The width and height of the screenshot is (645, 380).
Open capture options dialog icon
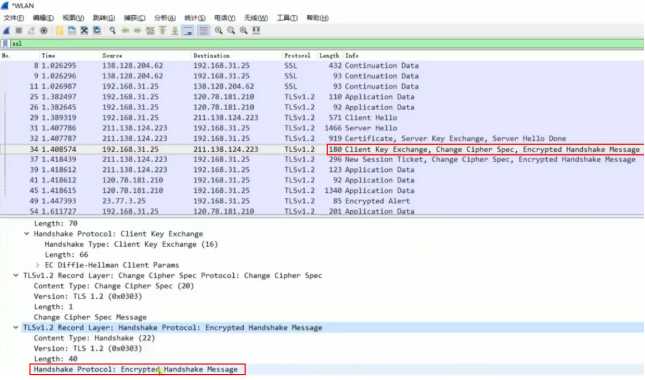44,30
